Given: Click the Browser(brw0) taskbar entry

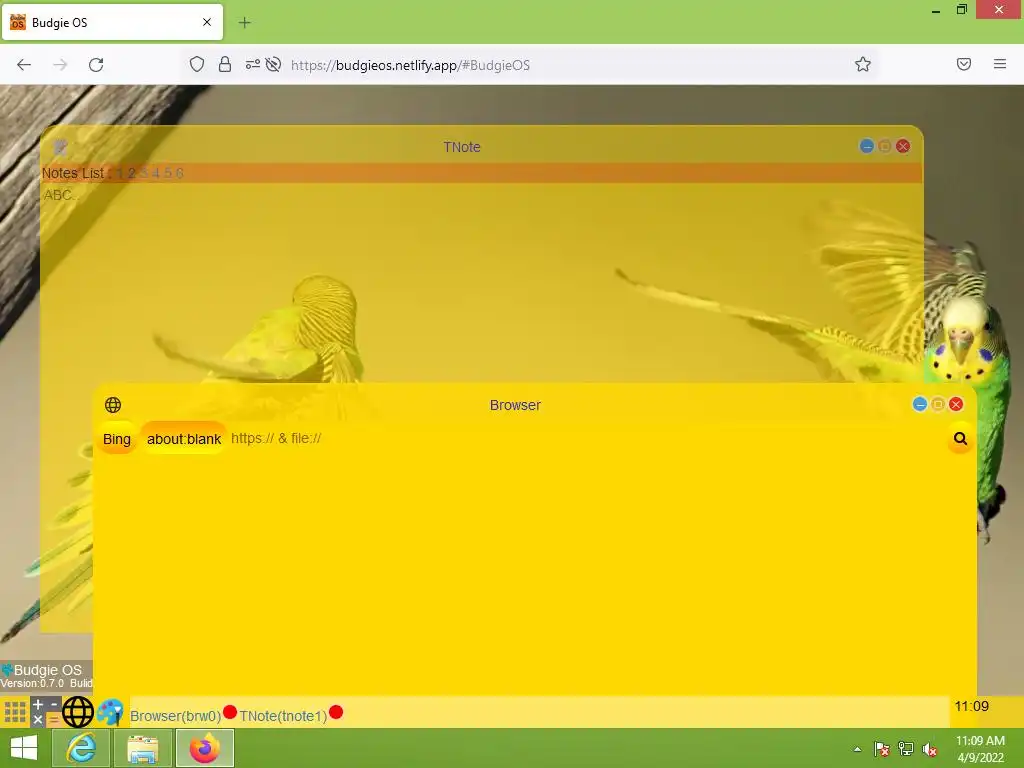Looking at the screenshot, I should click(175, 716).
